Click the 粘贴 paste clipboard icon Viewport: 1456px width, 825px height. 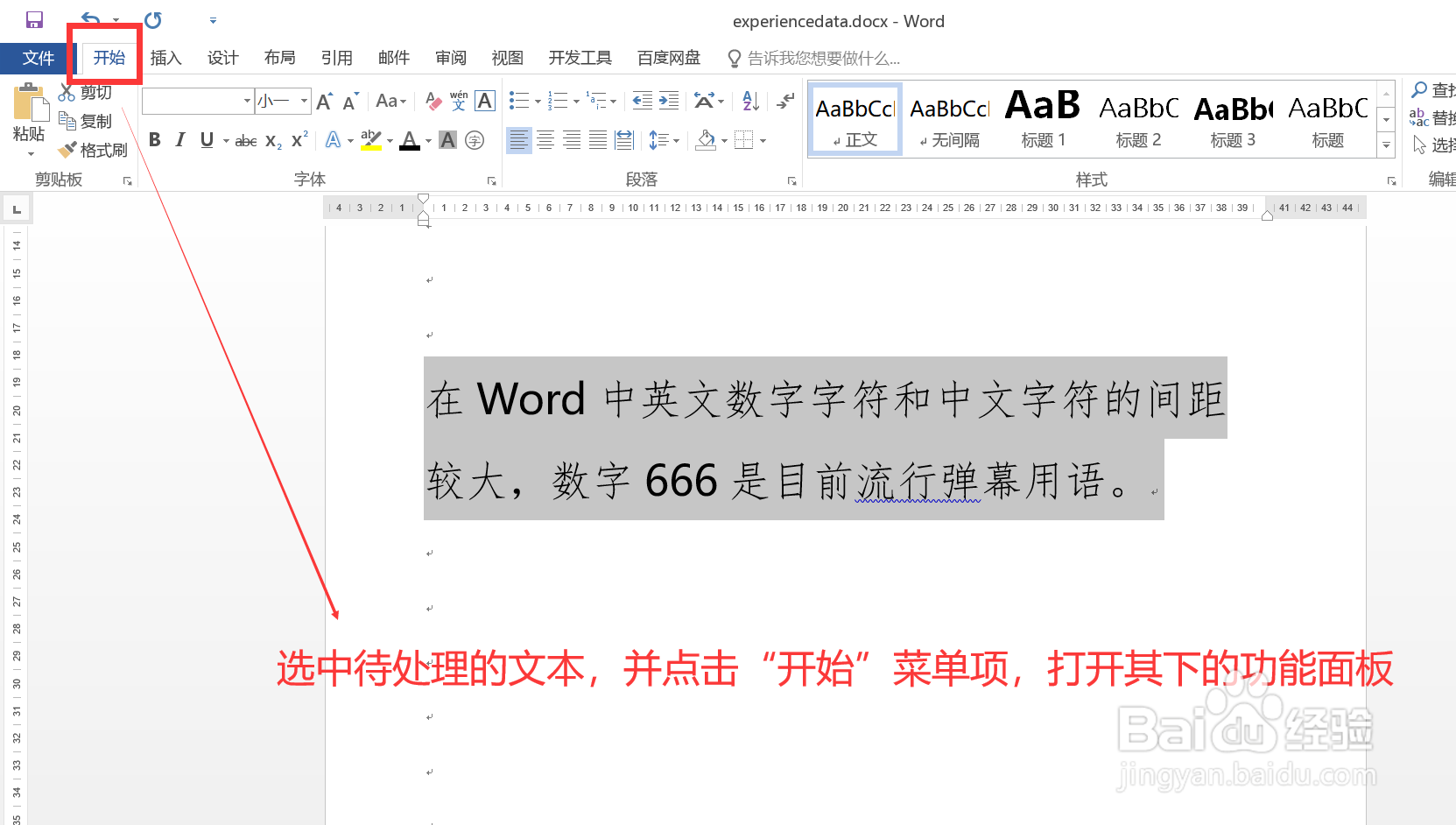click(30, 102)
